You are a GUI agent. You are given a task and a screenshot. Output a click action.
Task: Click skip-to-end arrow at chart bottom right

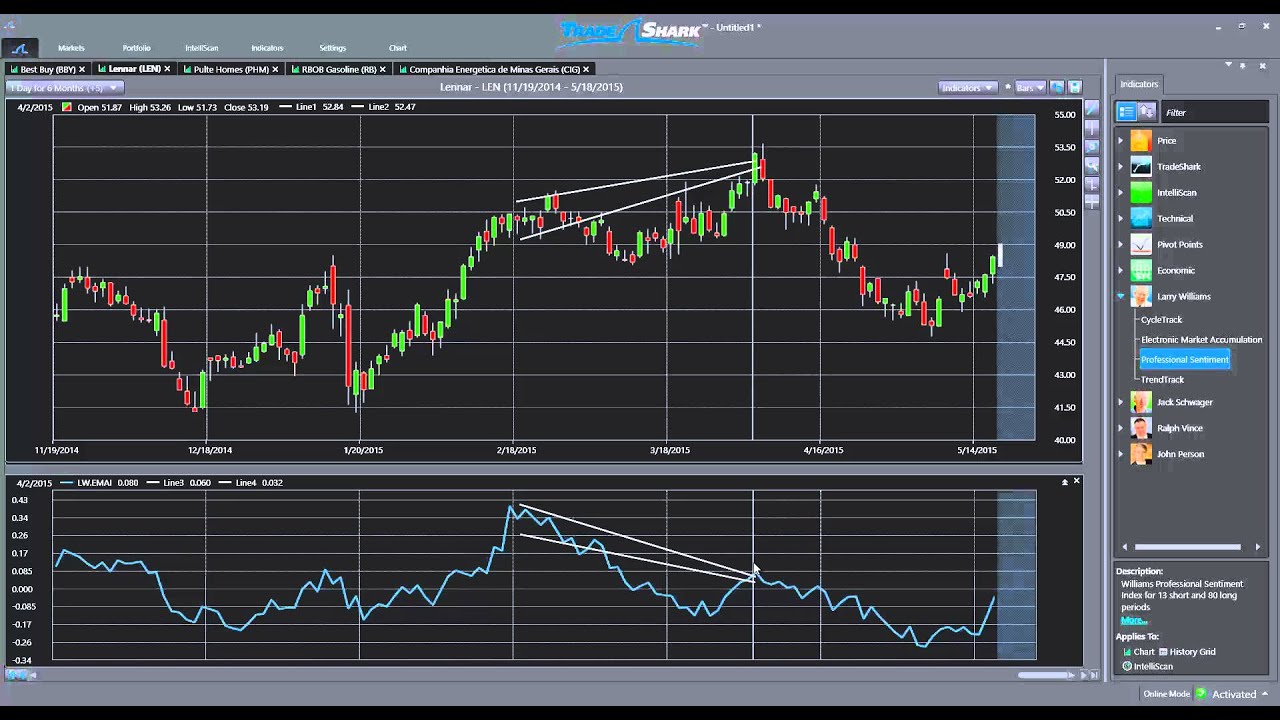tap(1092, 676)
